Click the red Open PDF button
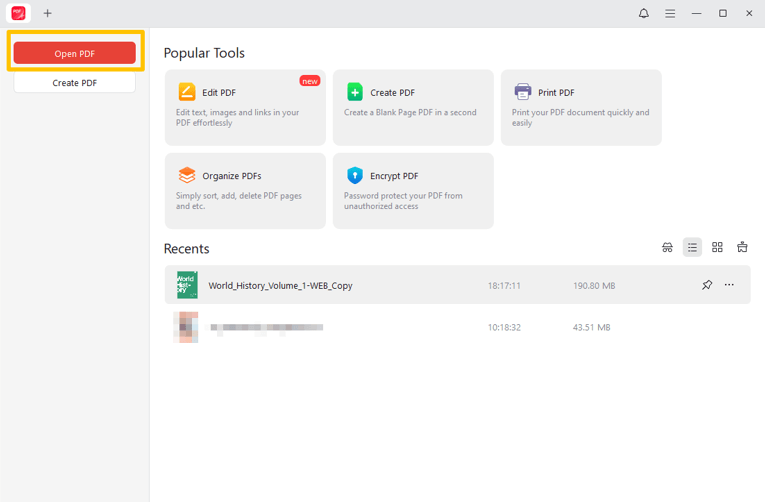 pyautogui.click(x=74, y=54)
